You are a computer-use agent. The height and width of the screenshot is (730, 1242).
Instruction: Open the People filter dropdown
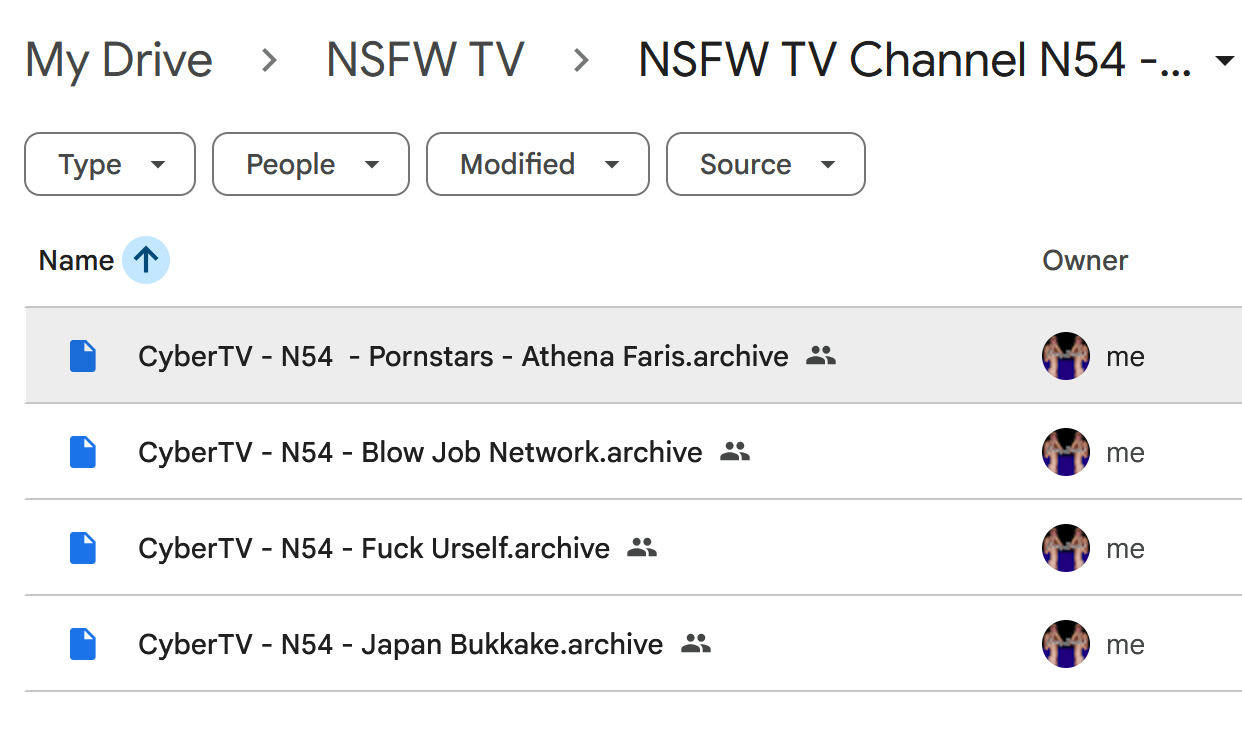pyautogui.click(x=311, y=164)
